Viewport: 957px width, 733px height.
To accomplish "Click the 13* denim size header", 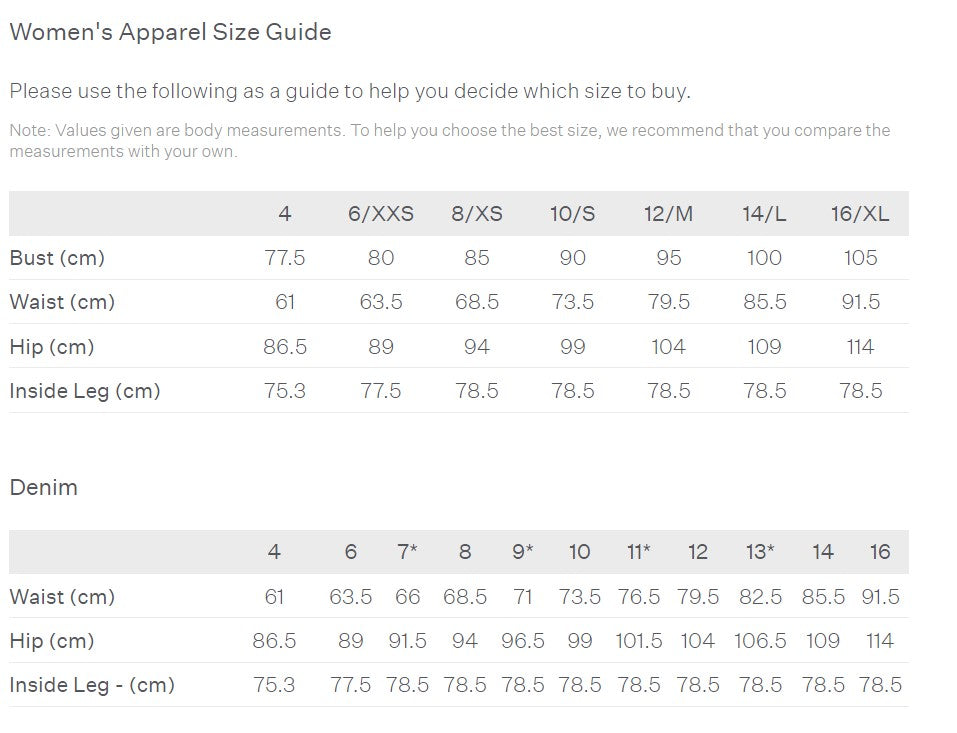I will click(760, 552).
